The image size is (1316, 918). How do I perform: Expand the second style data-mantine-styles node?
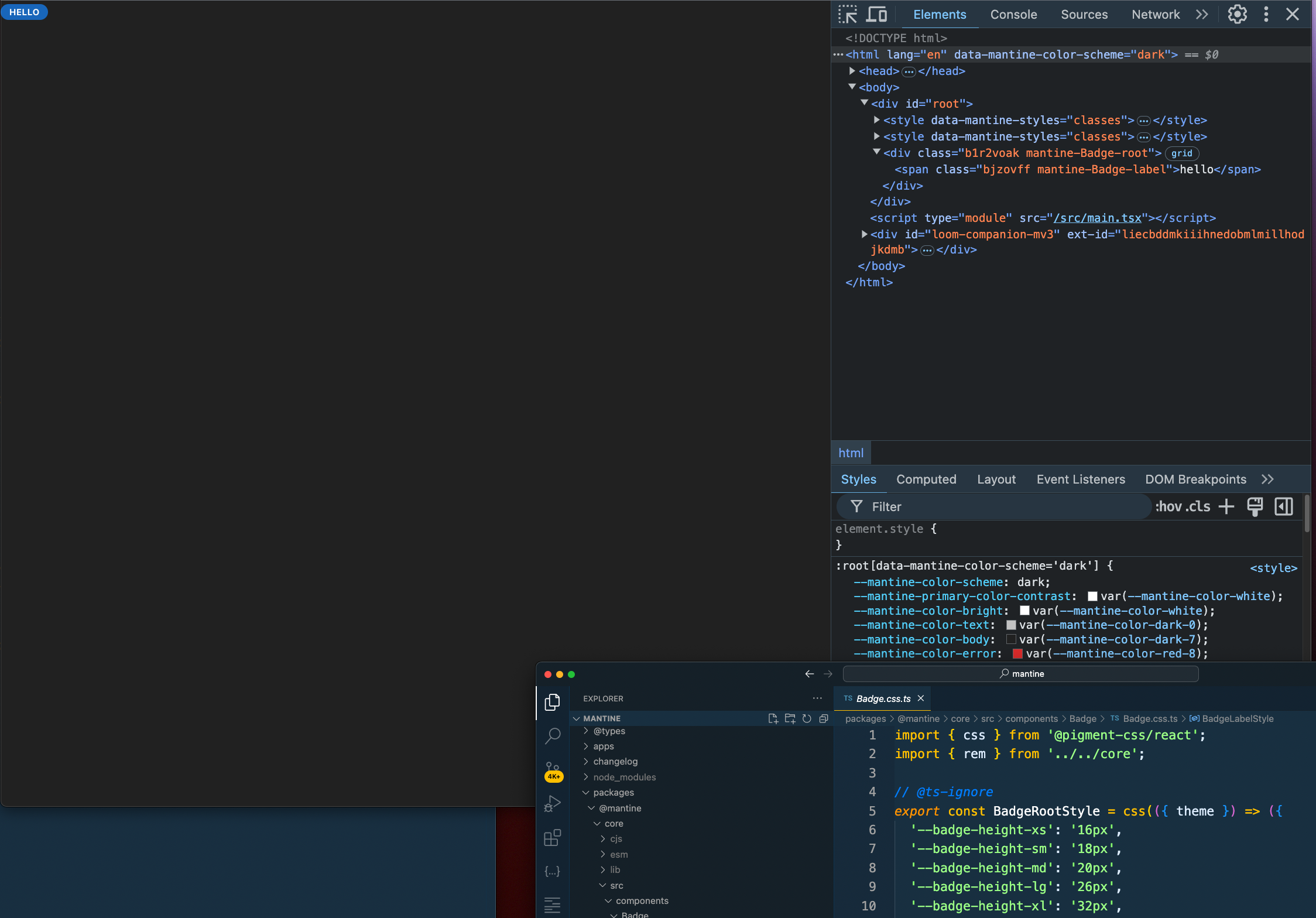pyautogui.click(x=877, y=136)
